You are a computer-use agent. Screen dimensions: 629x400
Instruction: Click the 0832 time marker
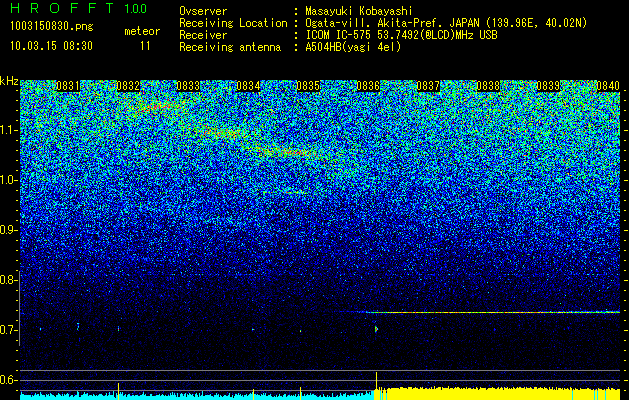pos(128,86)
